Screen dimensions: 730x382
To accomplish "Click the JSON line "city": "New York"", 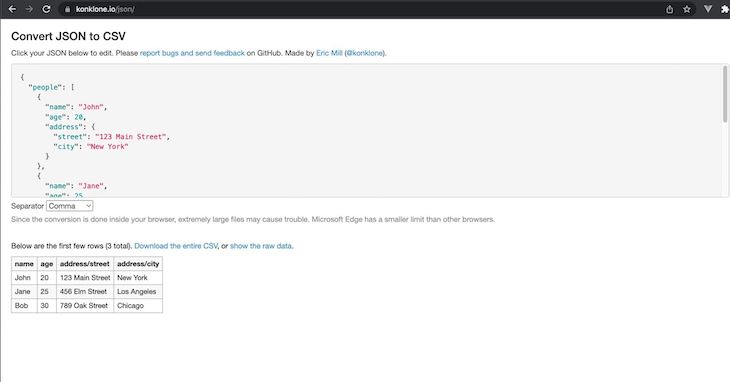I will pos(91,147).
